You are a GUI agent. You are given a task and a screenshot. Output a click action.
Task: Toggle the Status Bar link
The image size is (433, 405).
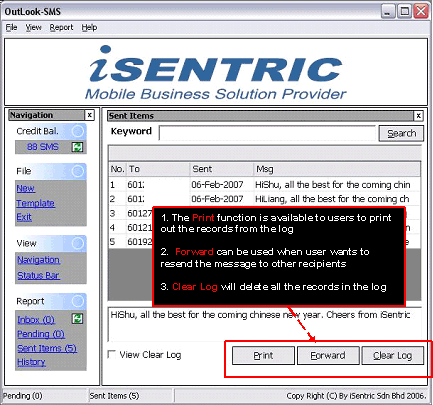point(39,275)
